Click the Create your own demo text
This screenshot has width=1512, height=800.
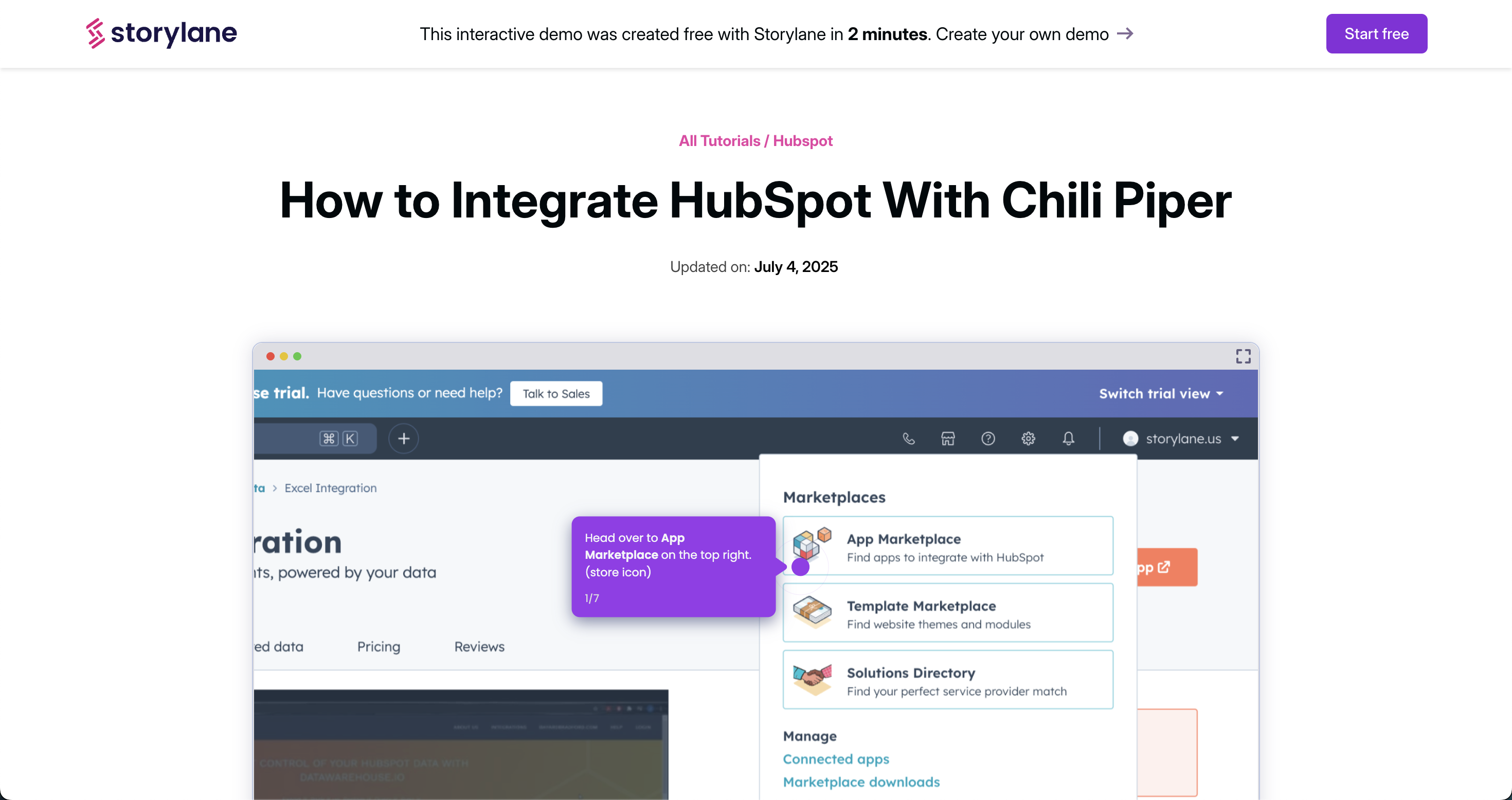pyautogui.click(x=1022, y=34)
